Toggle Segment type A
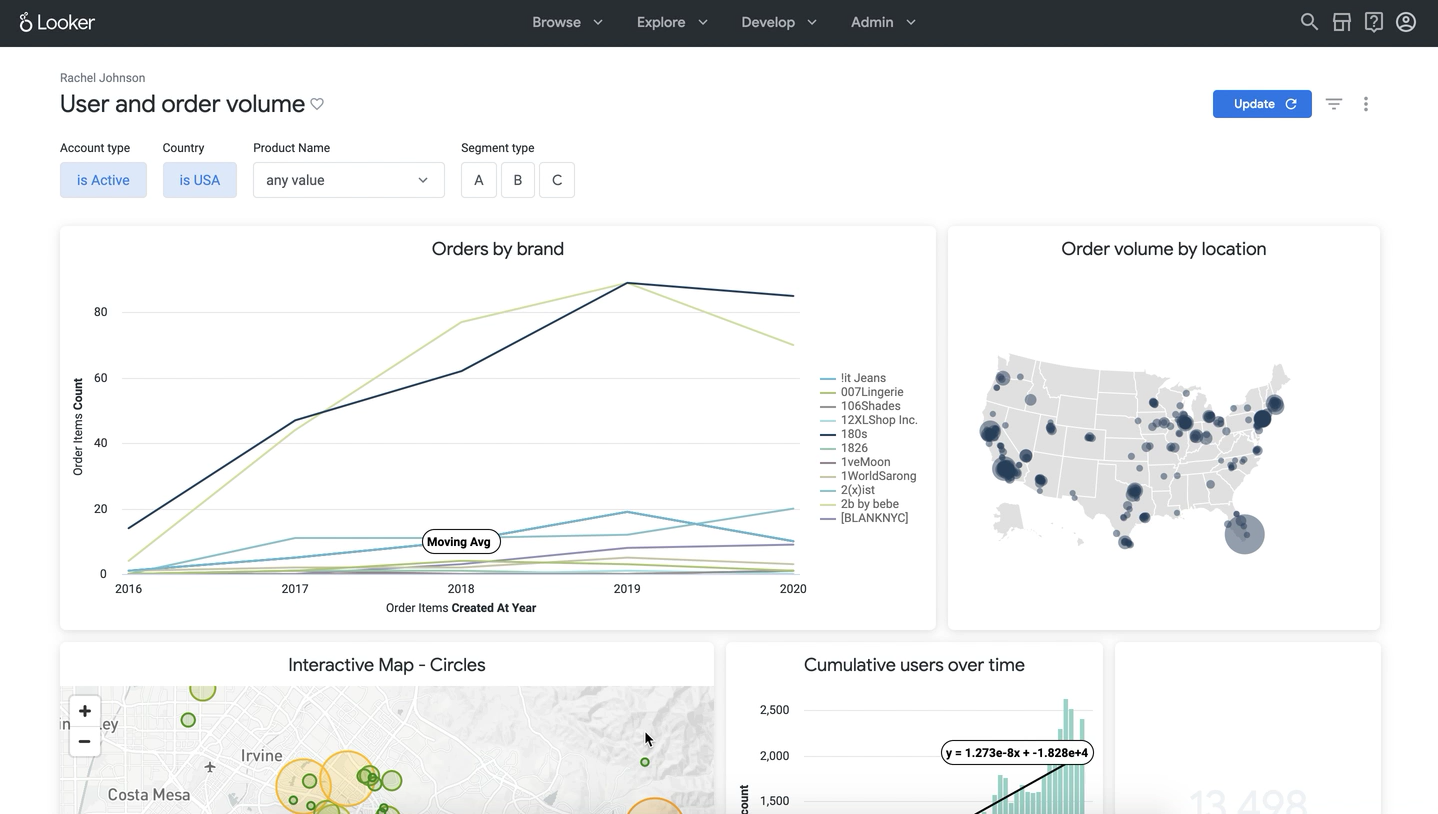 point(478,180)
